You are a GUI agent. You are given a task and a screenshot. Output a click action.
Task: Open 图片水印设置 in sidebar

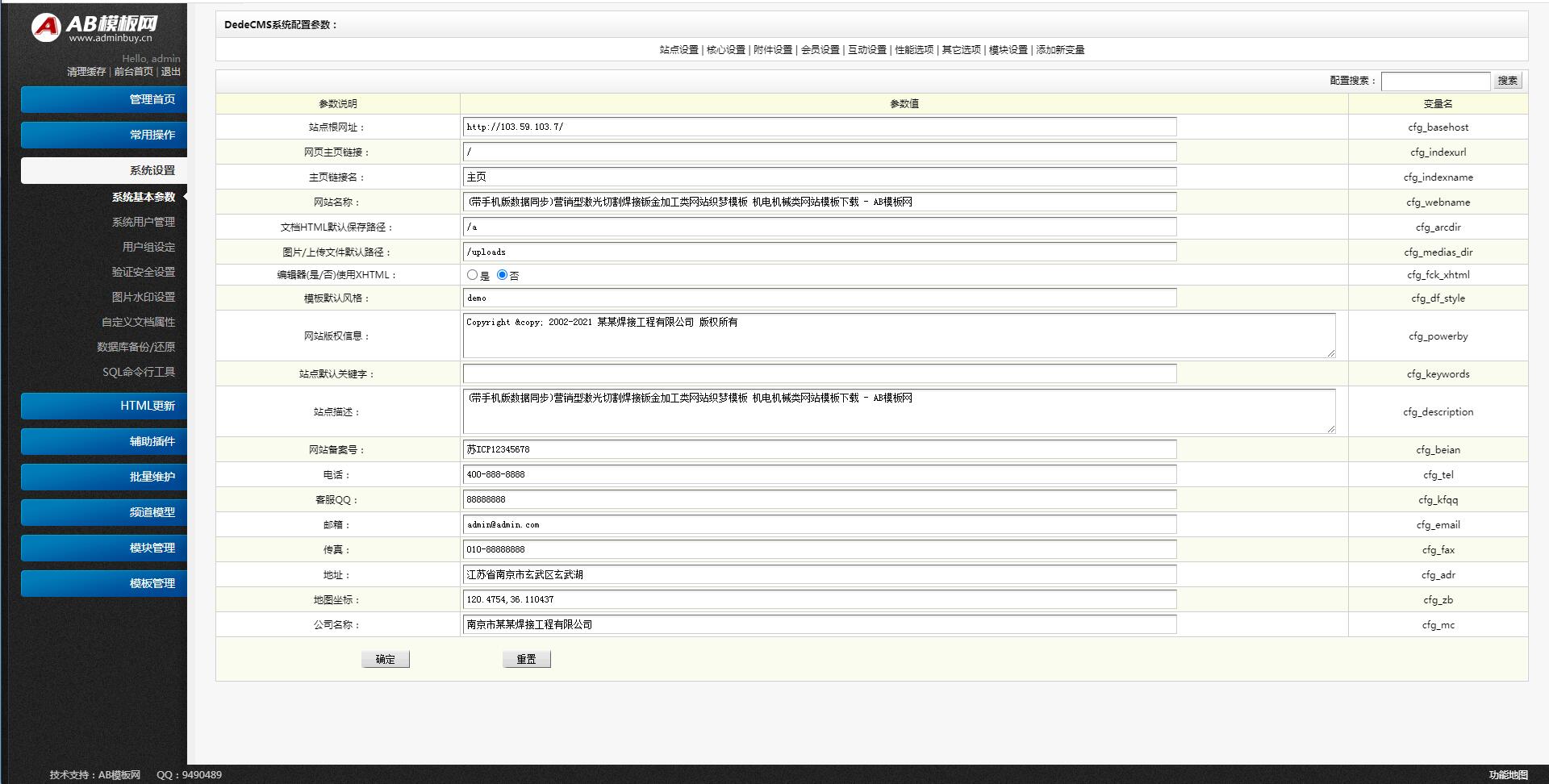144,297
